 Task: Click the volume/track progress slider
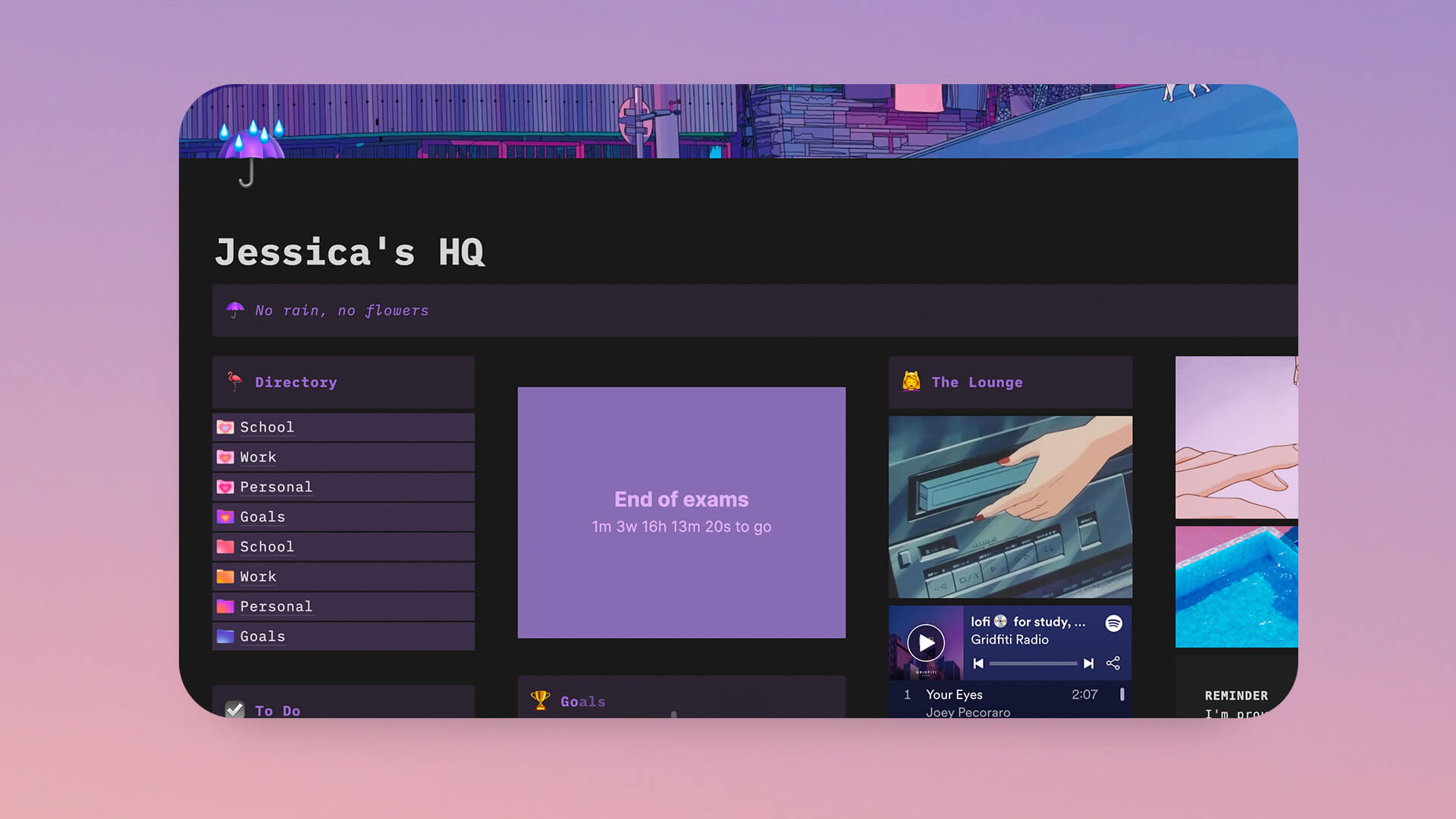click(1033, 663)
